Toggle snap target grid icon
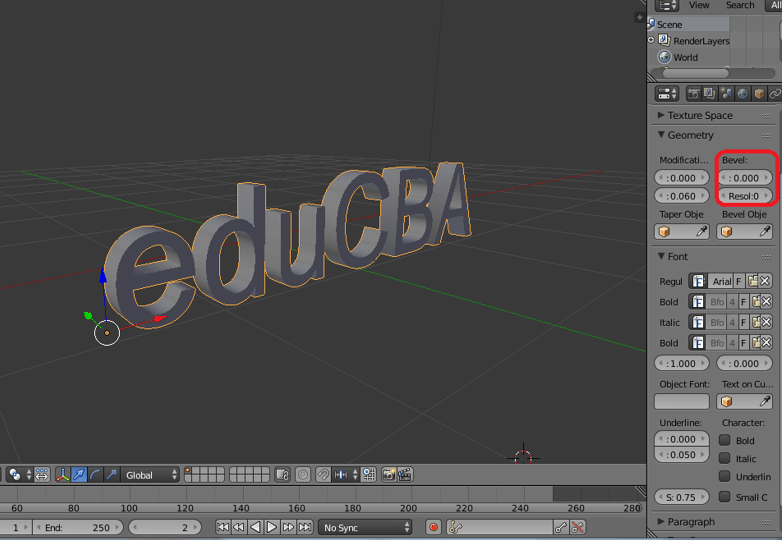Viewport: 783px width, 540px height. point(369,475)
